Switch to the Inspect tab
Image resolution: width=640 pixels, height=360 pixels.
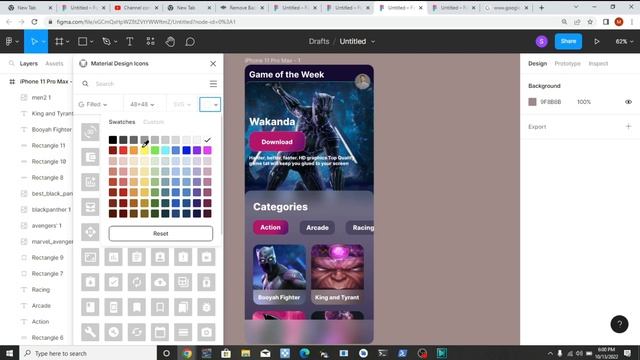(598, 64)
